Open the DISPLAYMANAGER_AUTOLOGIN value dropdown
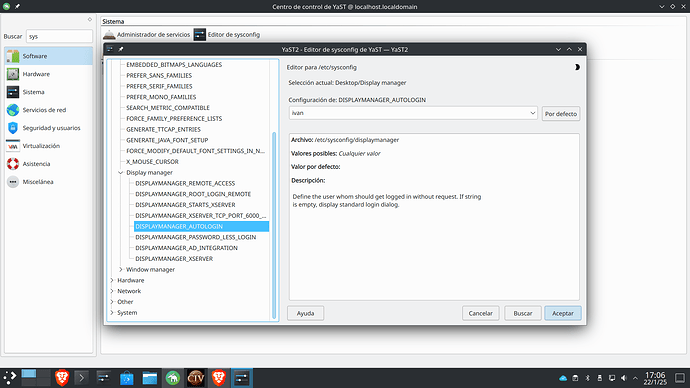Viewport: 690px width, 388px height. click(413, 113)
